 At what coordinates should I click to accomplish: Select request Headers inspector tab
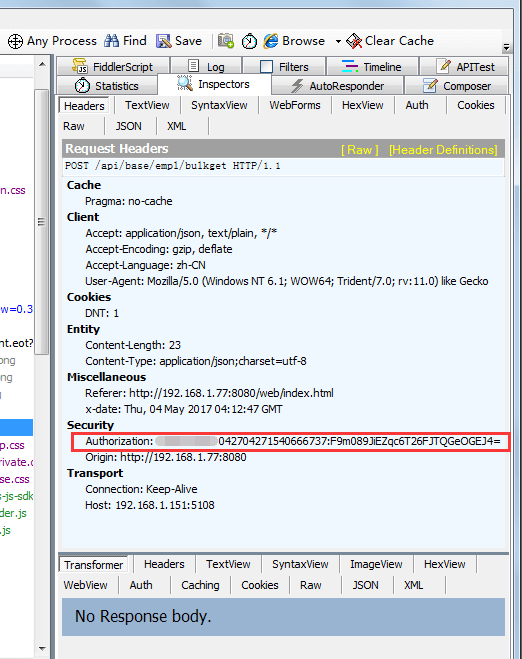[x=84, y=105]
